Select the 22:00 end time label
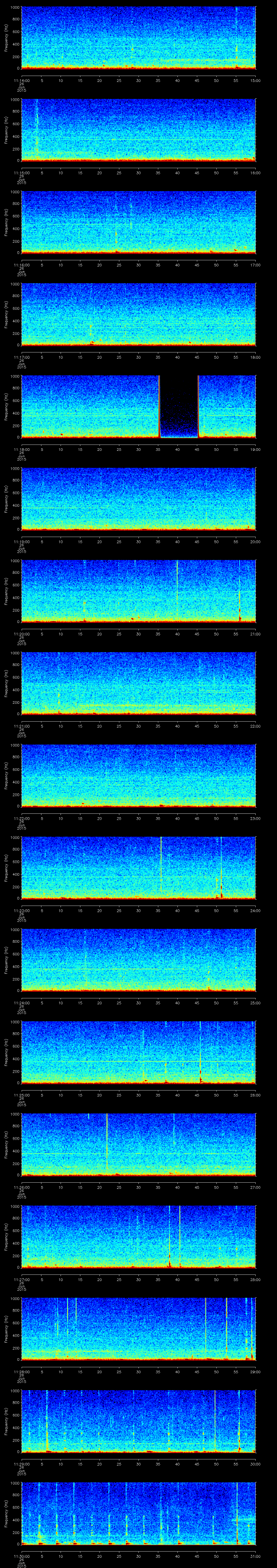 click(x=256, y=726)
